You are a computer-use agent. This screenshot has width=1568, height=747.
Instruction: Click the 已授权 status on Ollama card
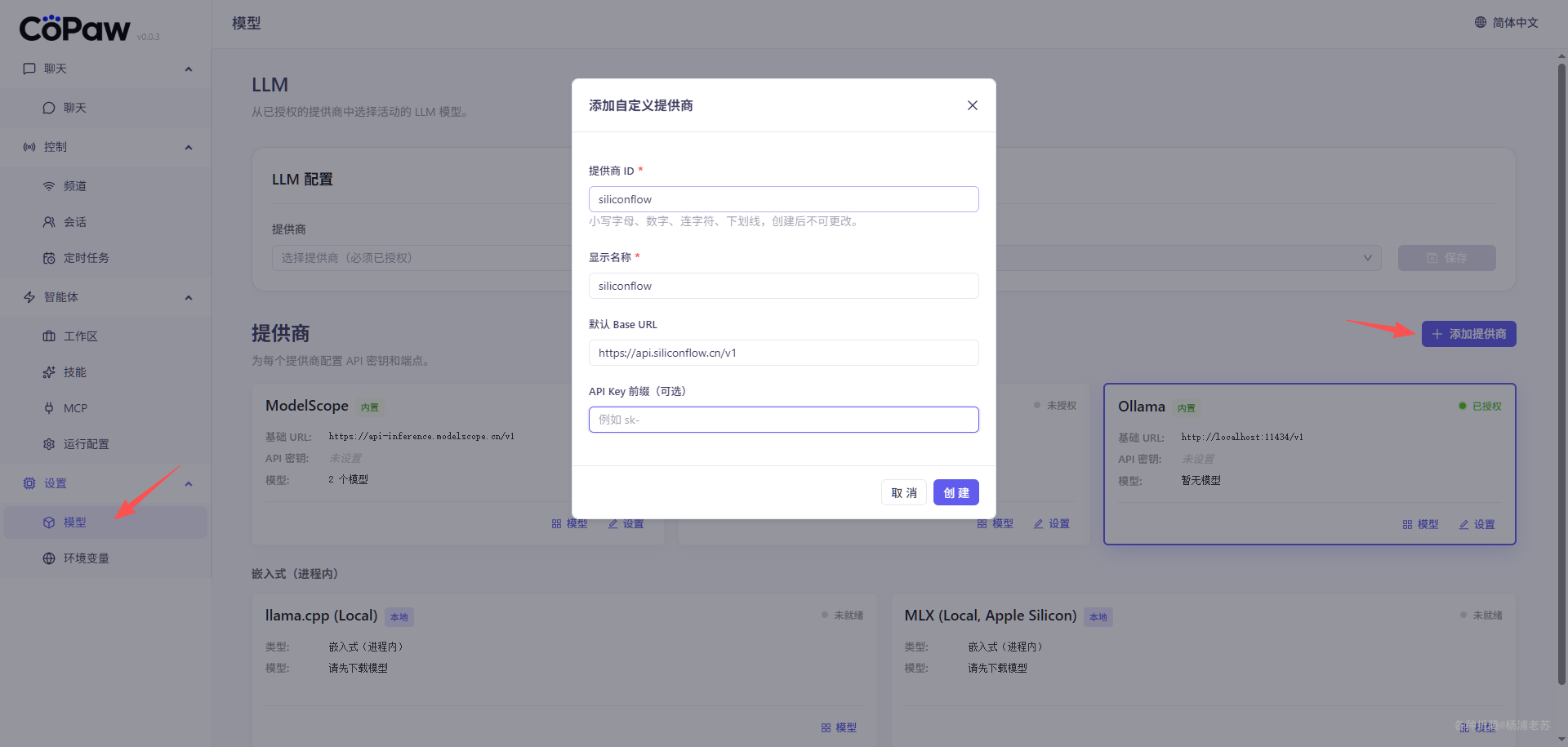click(1480, 406)
